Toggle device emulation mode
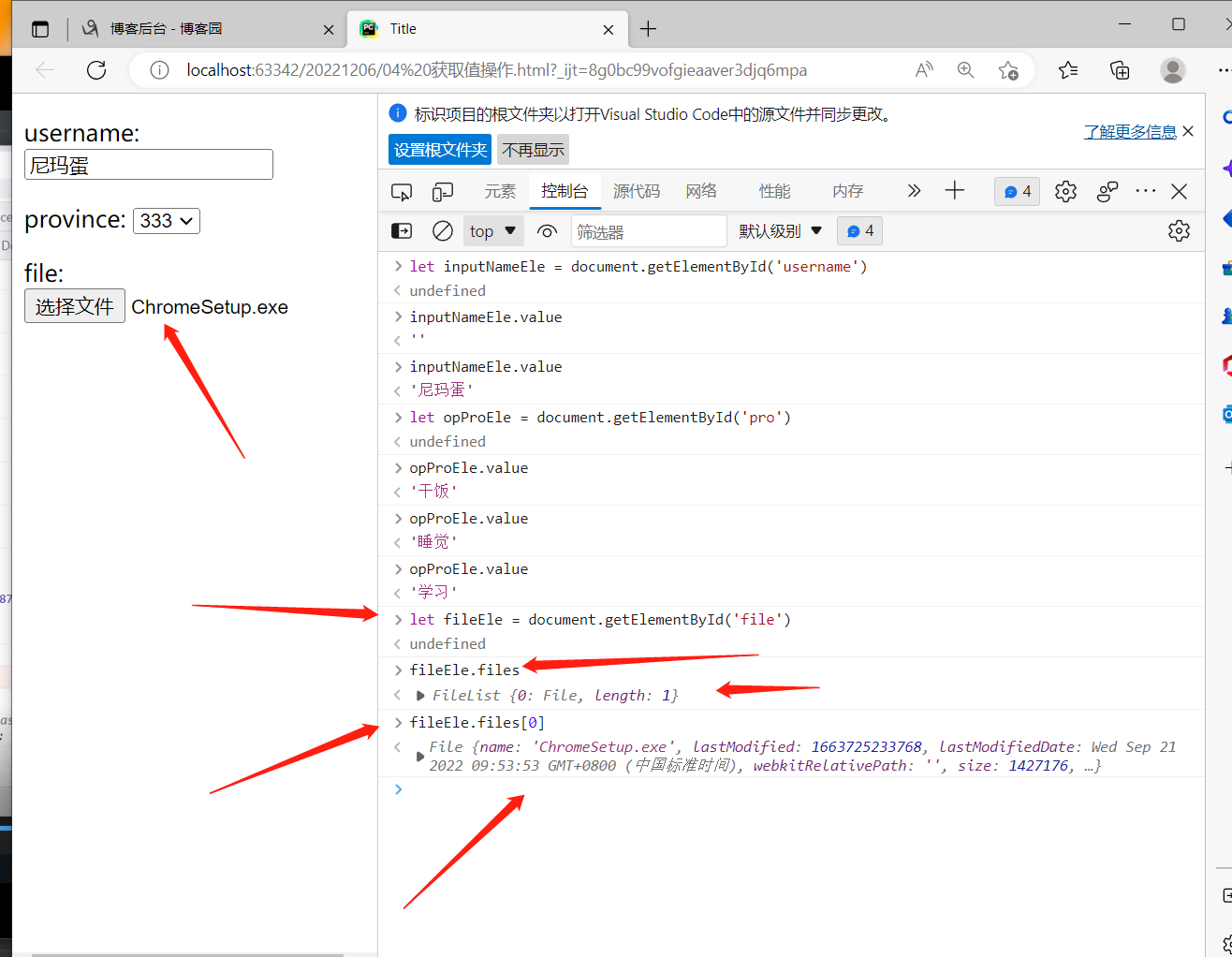1232x957 pixels. pyautogui.click(x=443, y=192)
